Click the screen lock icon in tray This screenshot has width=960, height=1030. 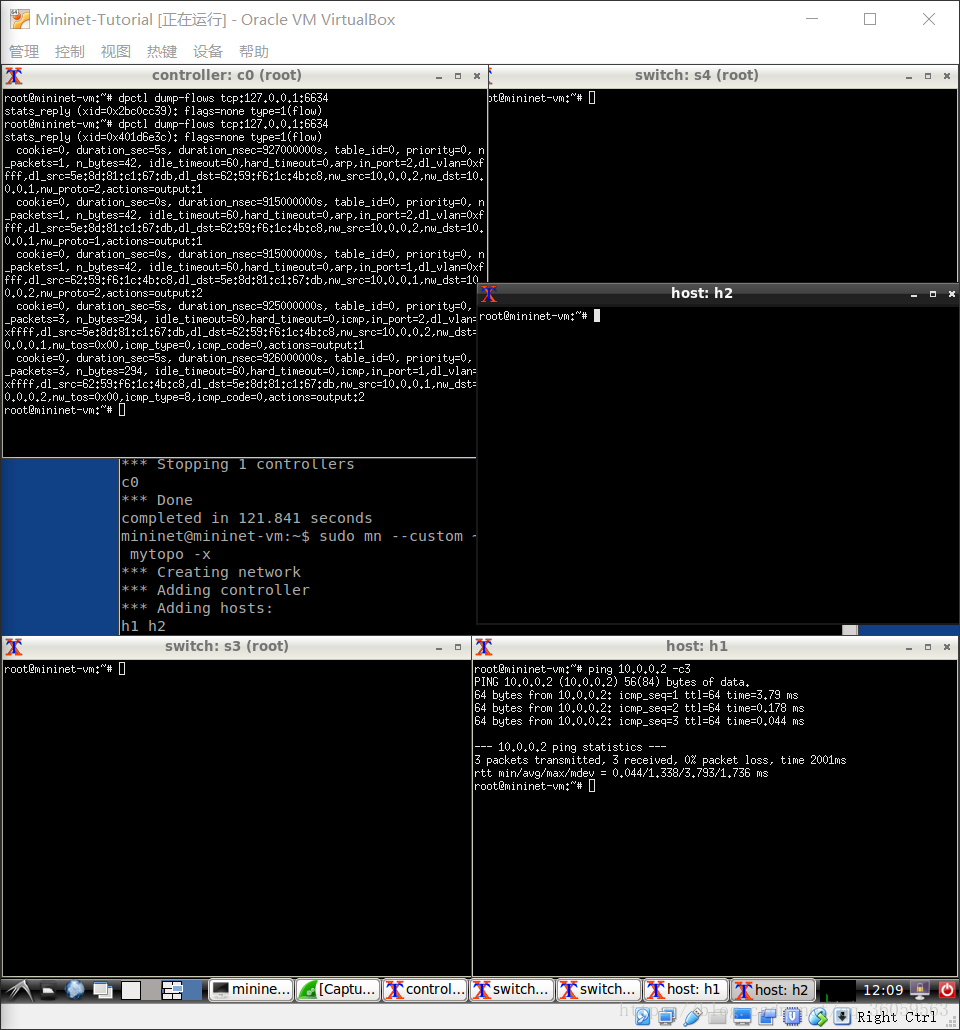pos(921,990)
